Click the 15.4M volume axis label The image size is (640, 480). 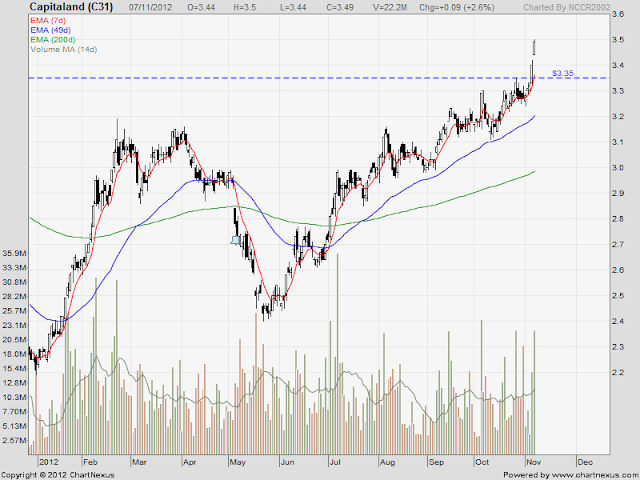point(14,369)
